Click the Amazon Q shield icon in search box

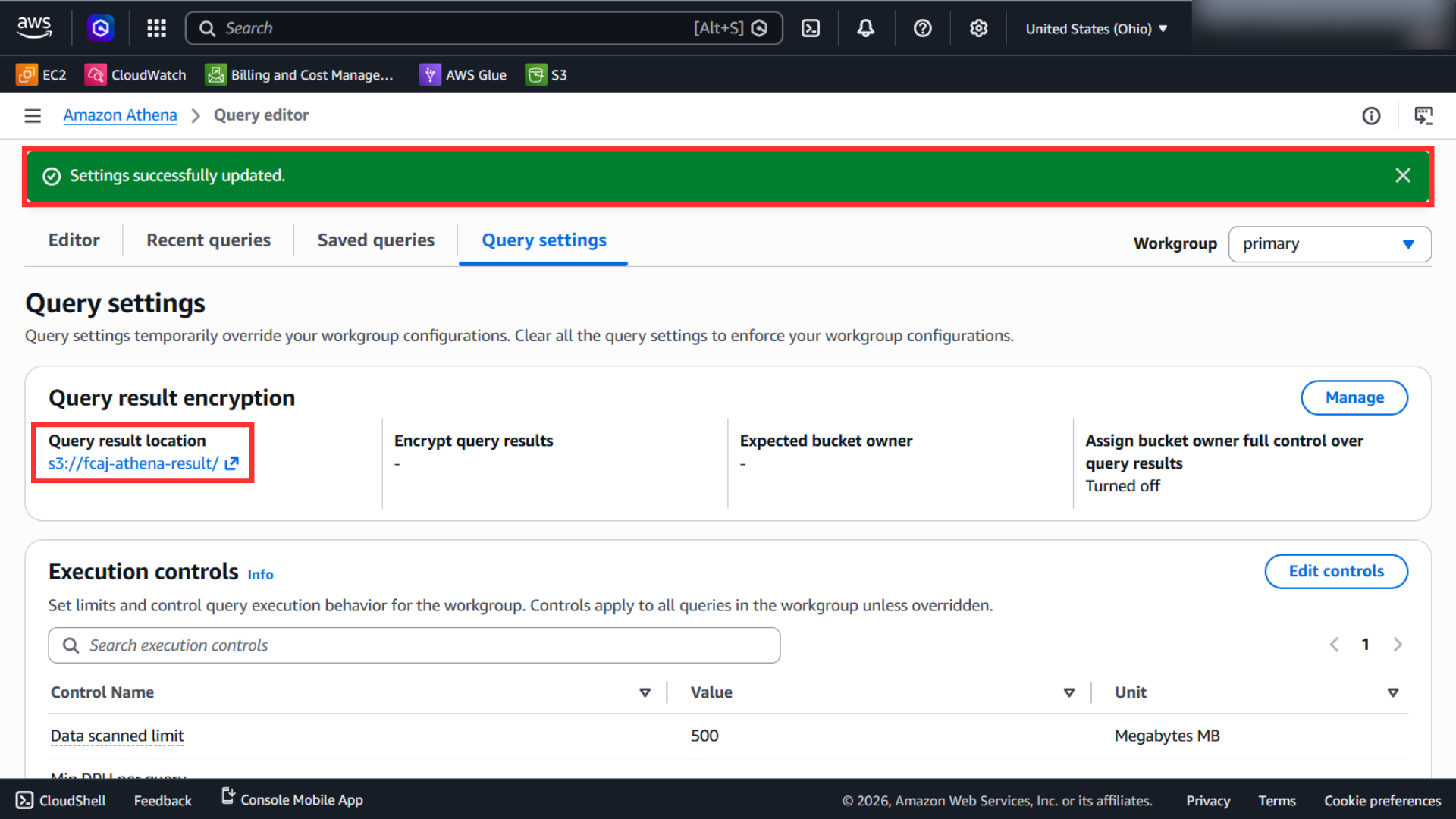759,28
